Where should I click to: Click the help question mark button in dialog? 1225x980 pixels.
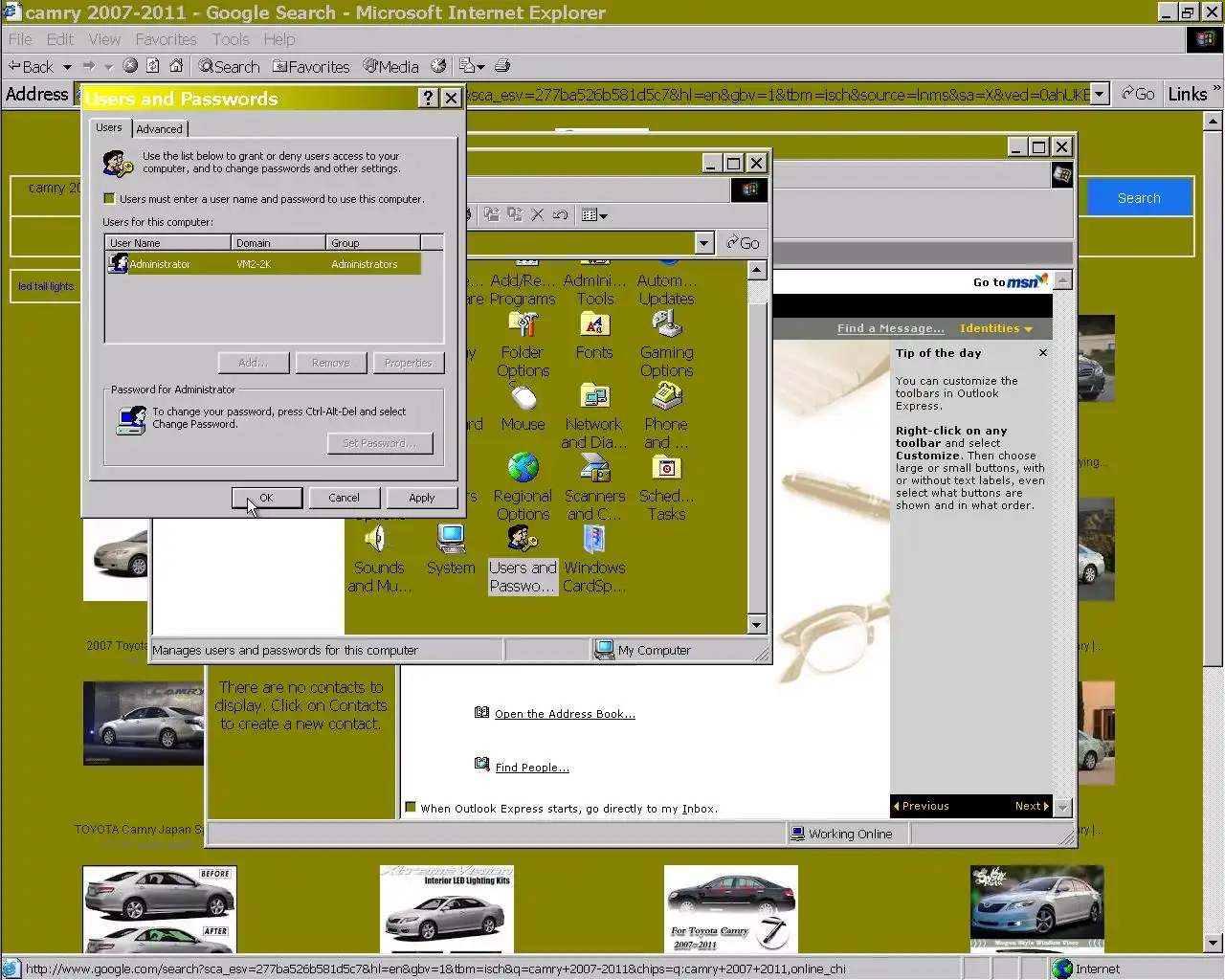[429, 98]
